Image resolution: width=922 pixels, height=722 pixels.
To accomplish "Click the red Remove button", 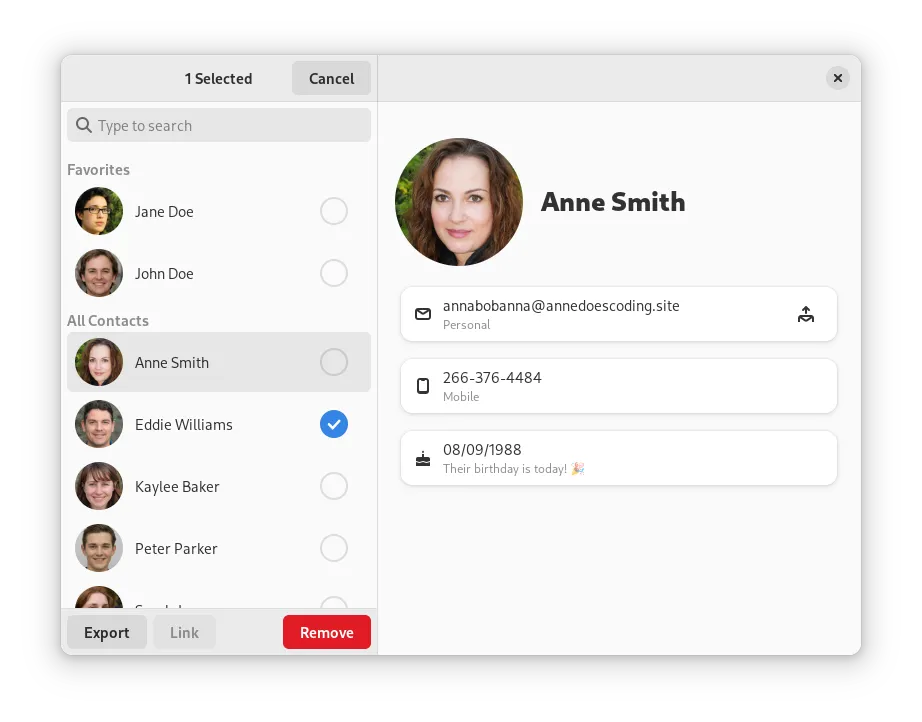I will pos(326,632).
